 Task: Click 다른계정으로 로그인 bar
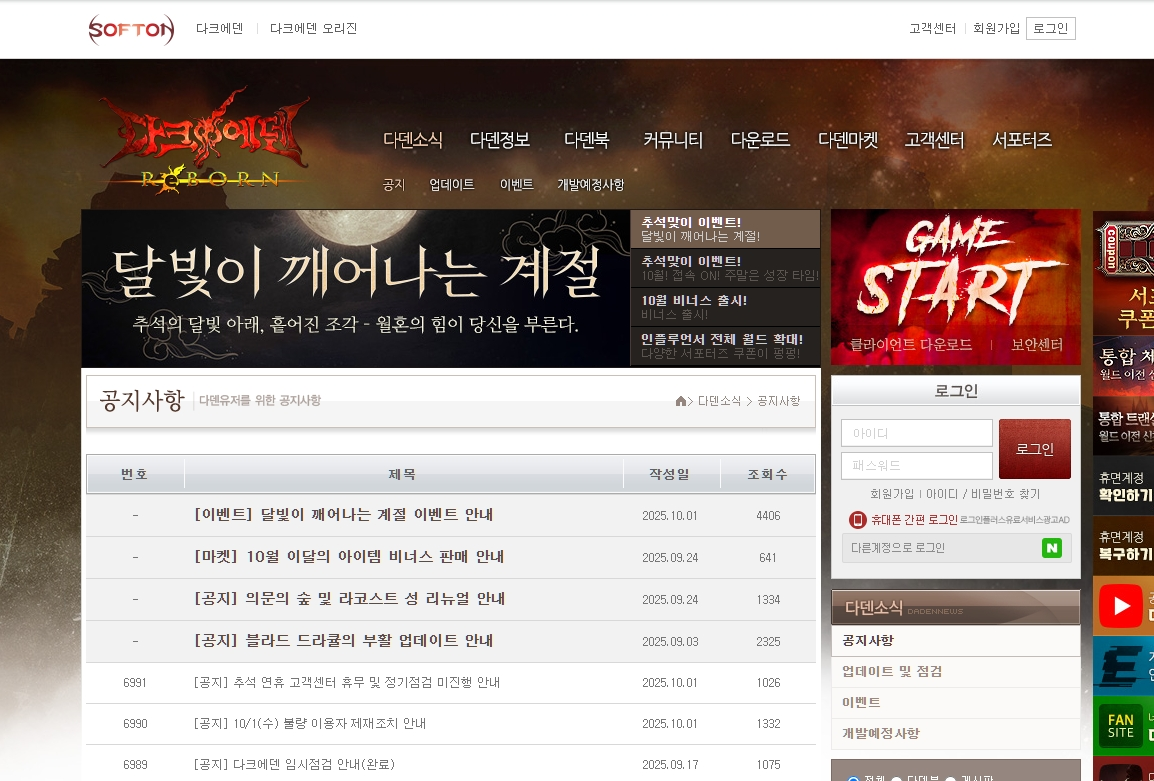click(957, 548)
